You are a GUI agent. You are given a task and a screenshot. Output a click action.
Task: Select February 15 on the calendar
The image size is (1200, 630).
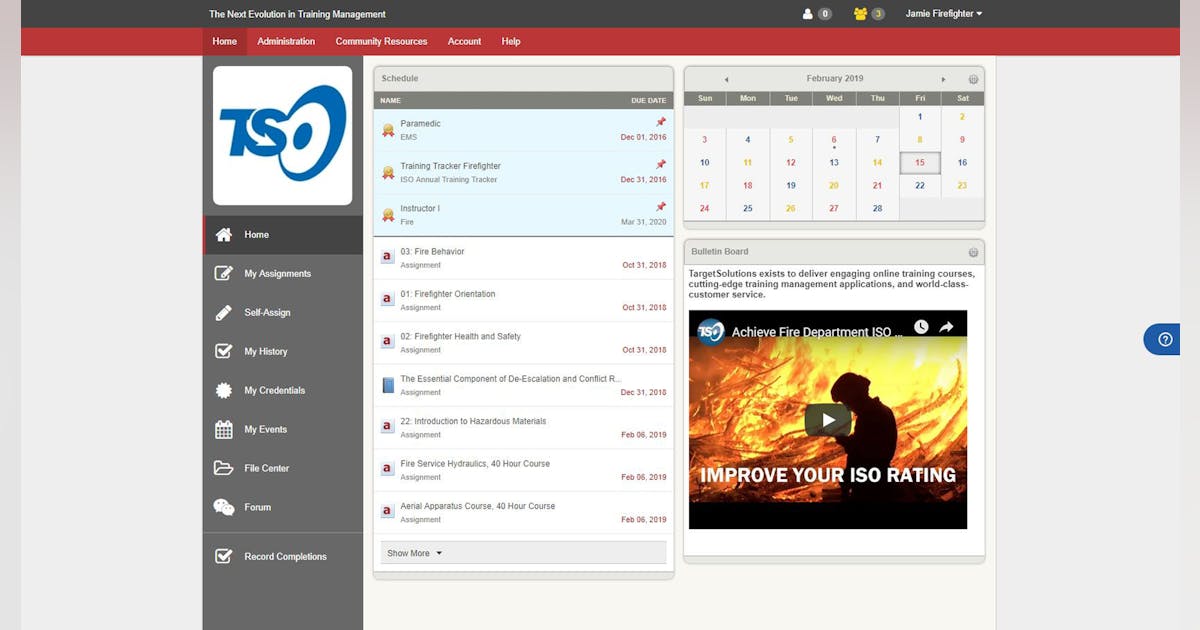pos(920,162)
